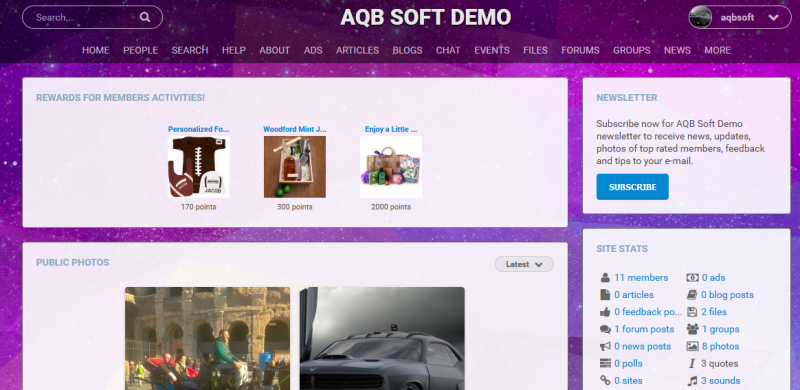
Task: Click the search magnifier icon
Action: click(x=145, y=17)
